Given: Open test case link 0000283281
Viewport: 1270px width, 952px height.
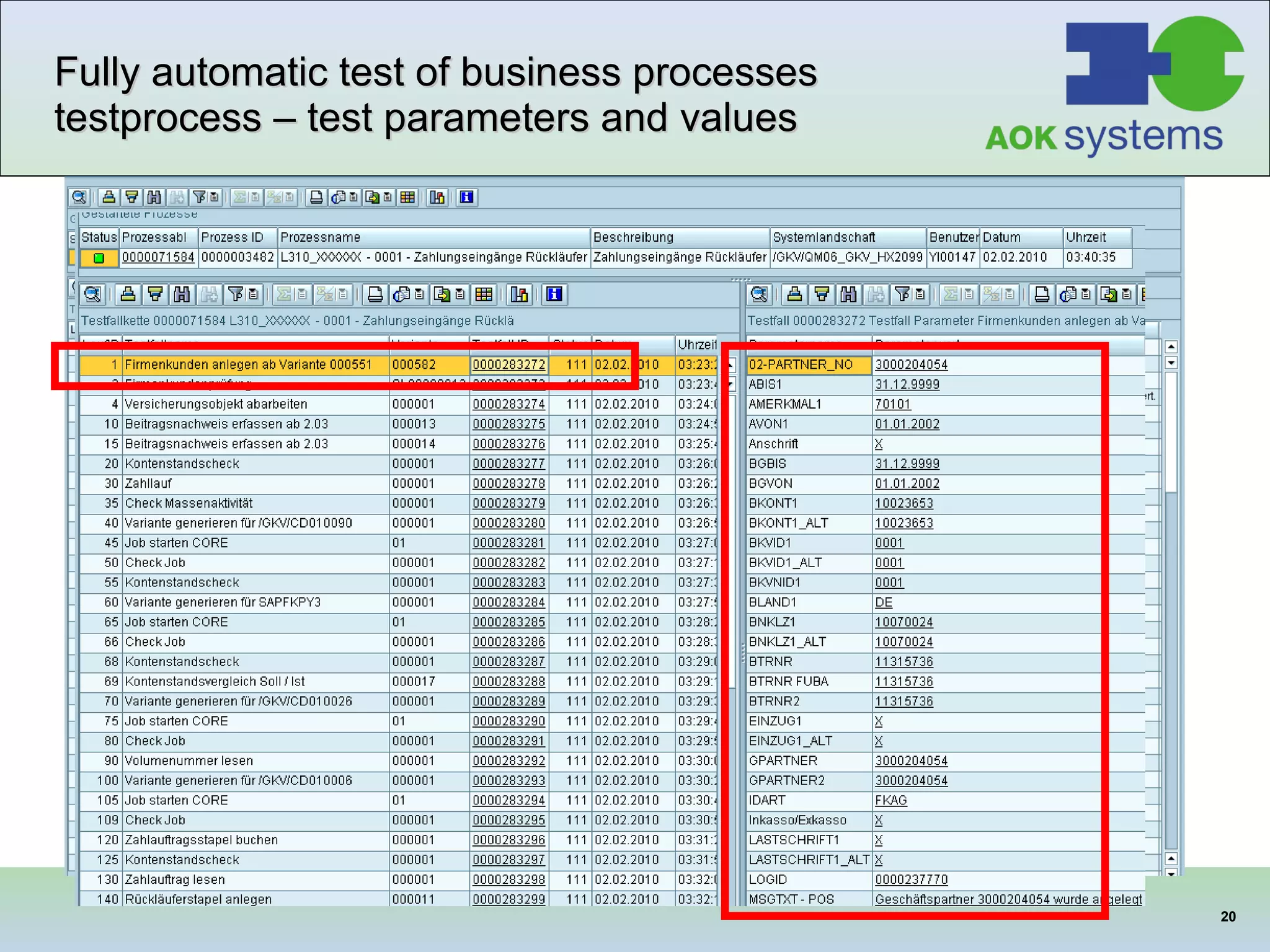Looking at the screenshot, I should 508,543.
